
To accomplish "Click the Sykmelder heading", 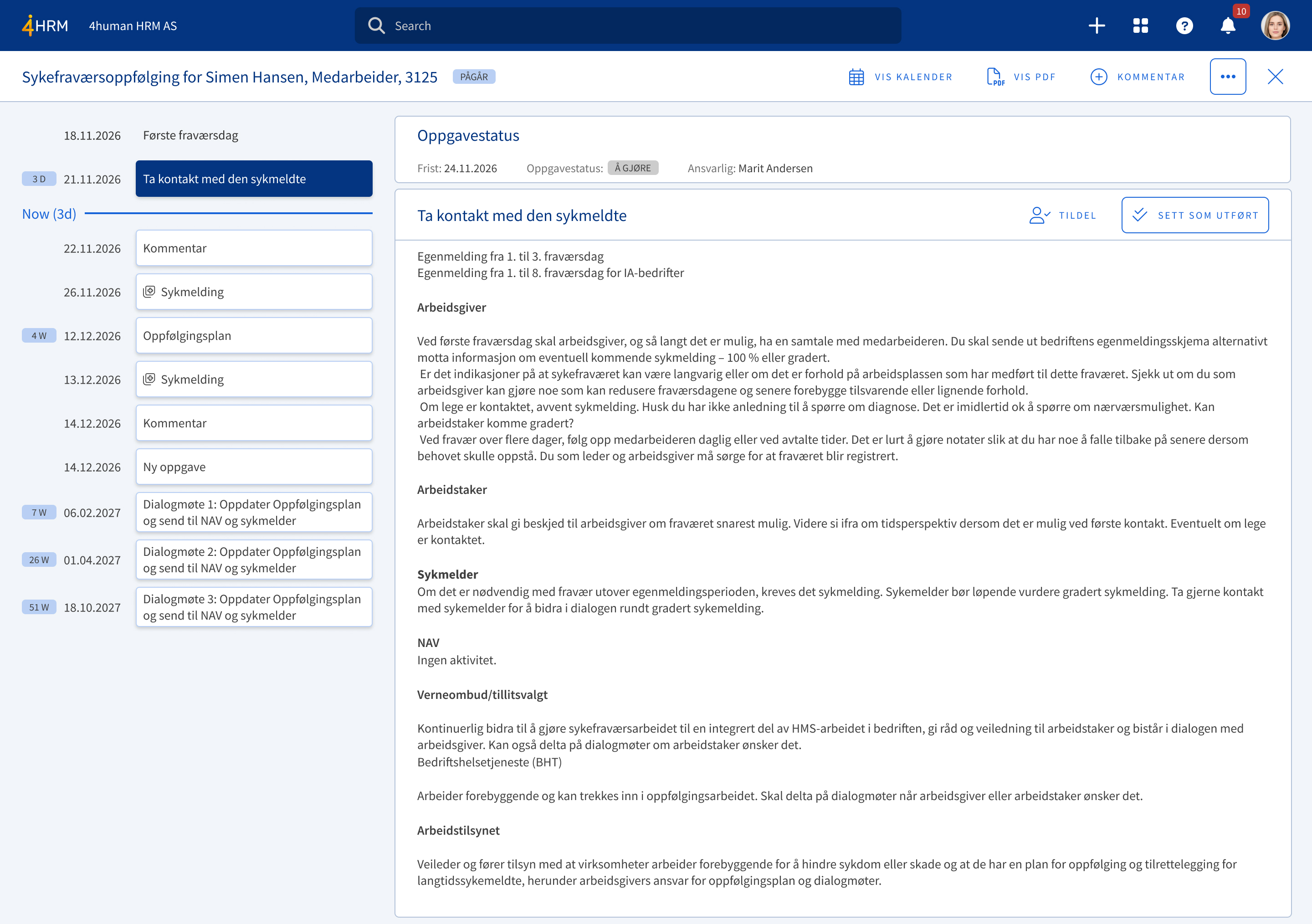I will click(x=447, y=574).
